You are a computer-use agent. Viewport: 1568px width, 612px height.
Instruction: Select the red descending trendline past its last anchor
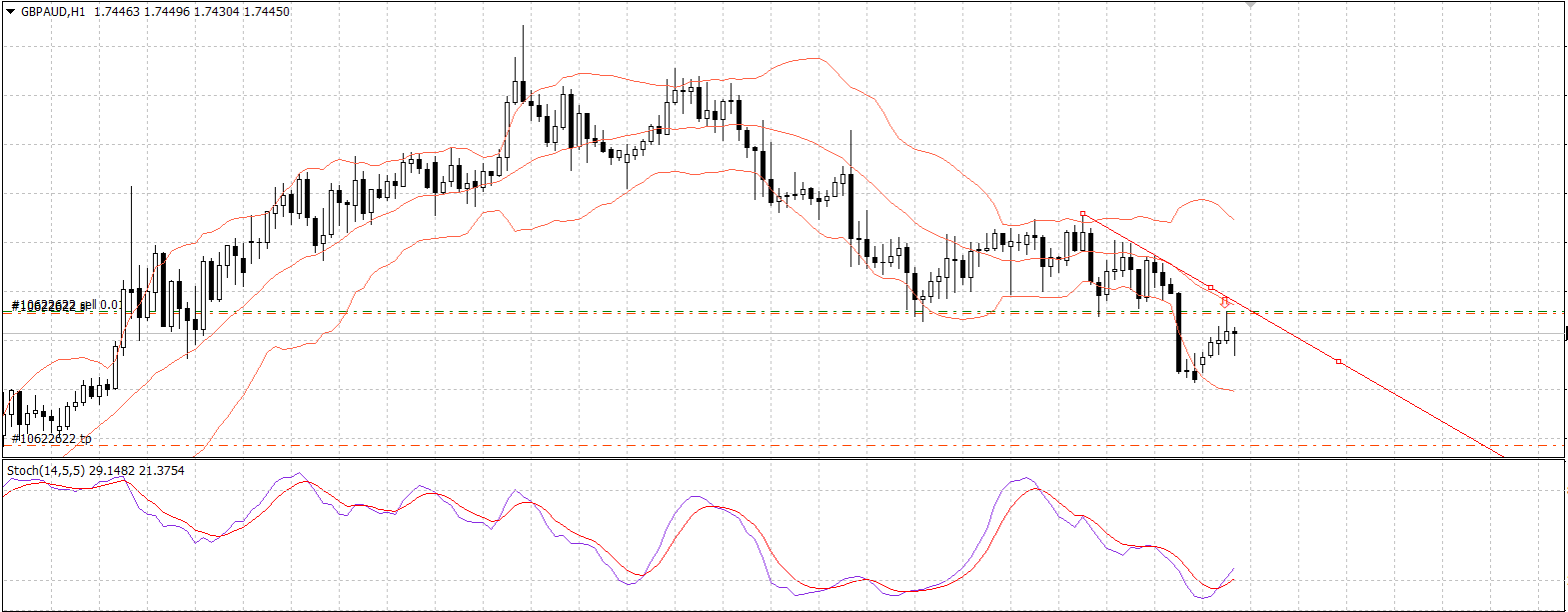point(1419,408)
